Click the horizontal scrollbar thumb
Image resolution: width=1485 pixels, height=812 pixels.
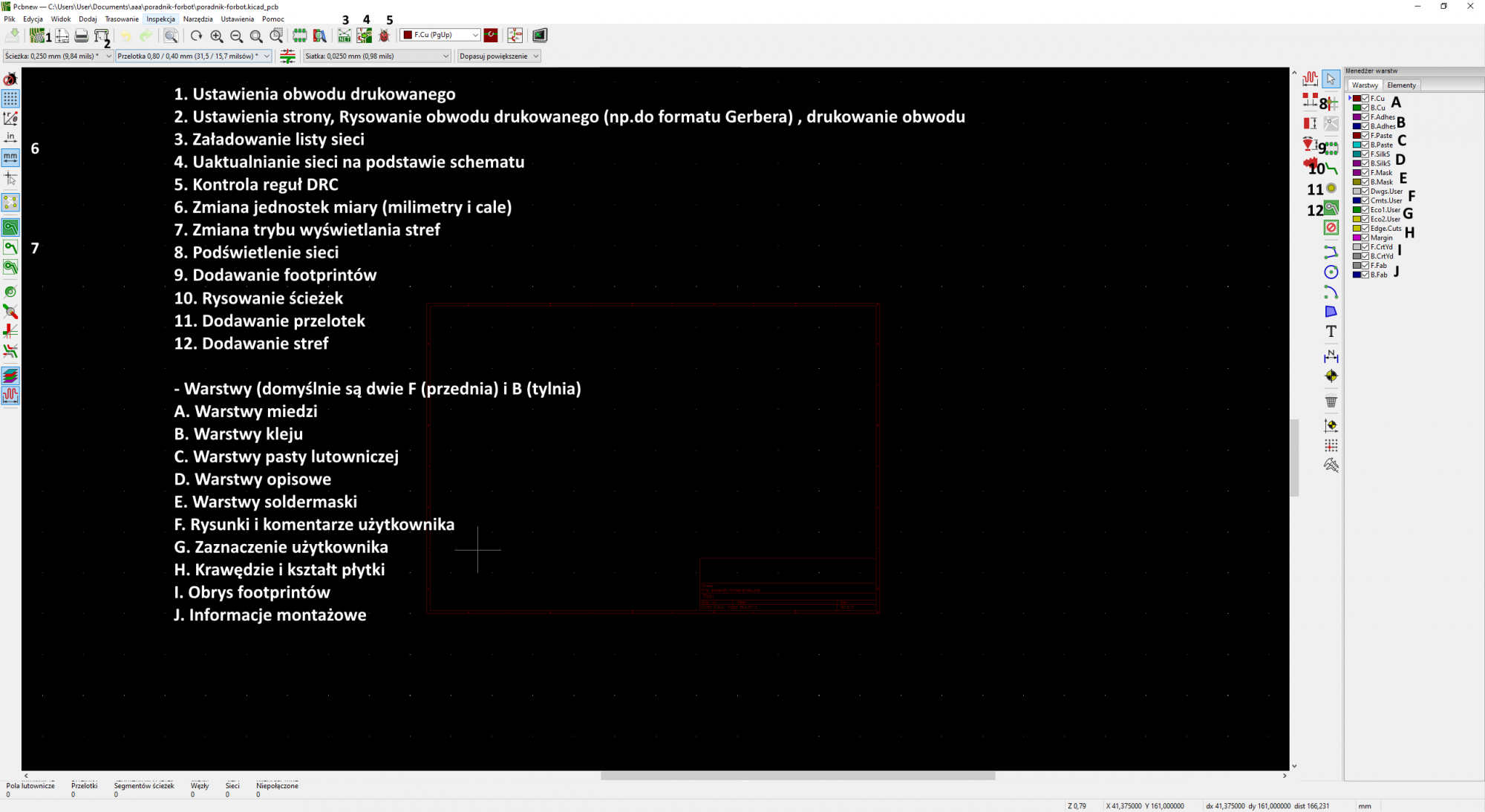click(x=797, y=776)
